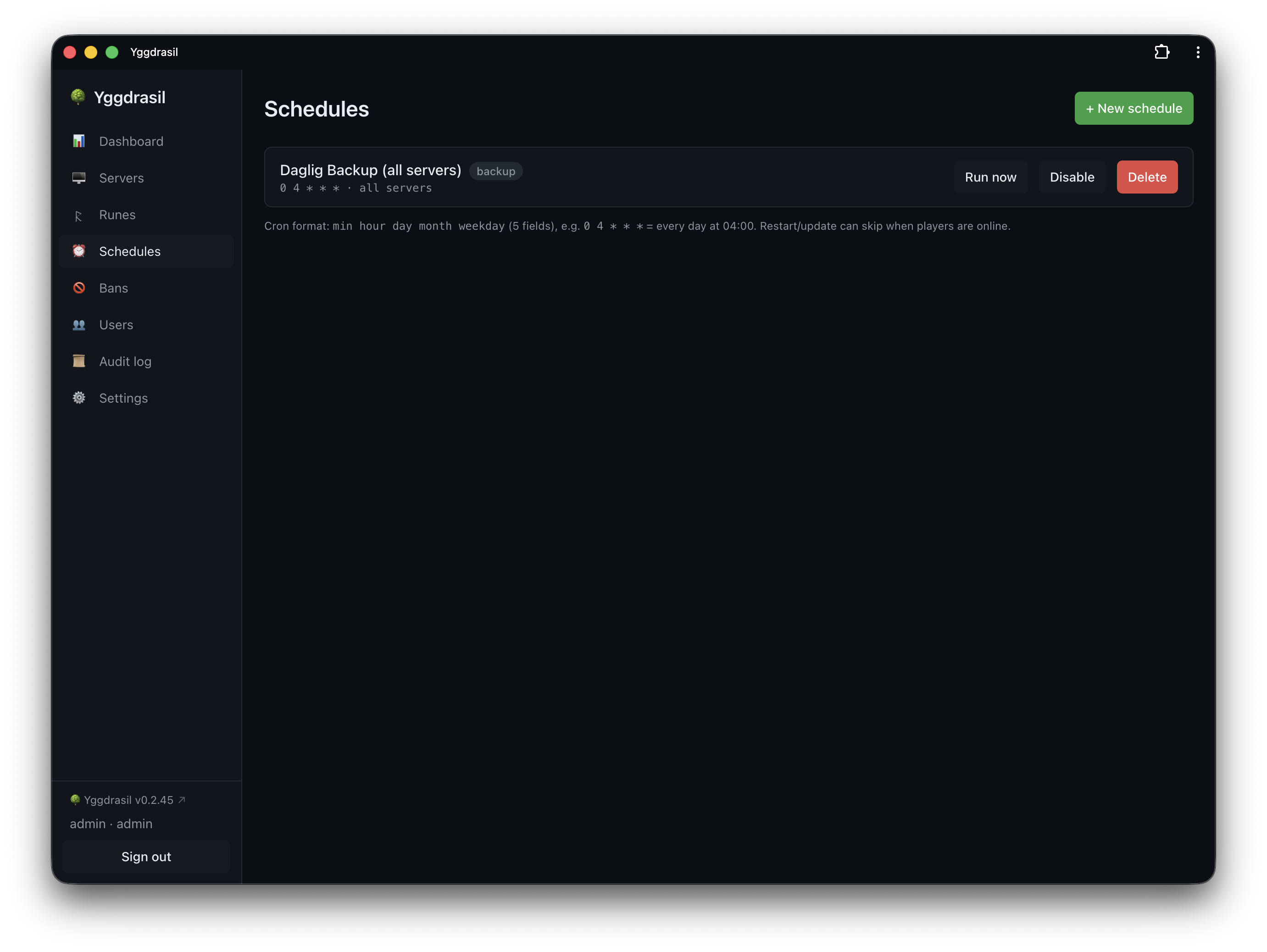Open the Yggdrasil v0.2.45 version link
This screenshot has height=952, width=1267.
click(x=128, y=800)
